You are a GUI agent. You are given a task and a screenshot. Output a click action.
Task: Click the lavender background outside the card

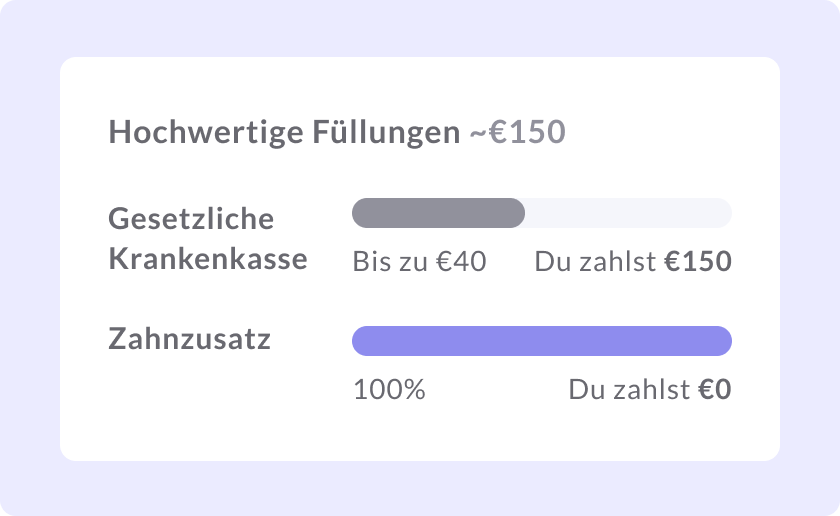click(30, 258)
